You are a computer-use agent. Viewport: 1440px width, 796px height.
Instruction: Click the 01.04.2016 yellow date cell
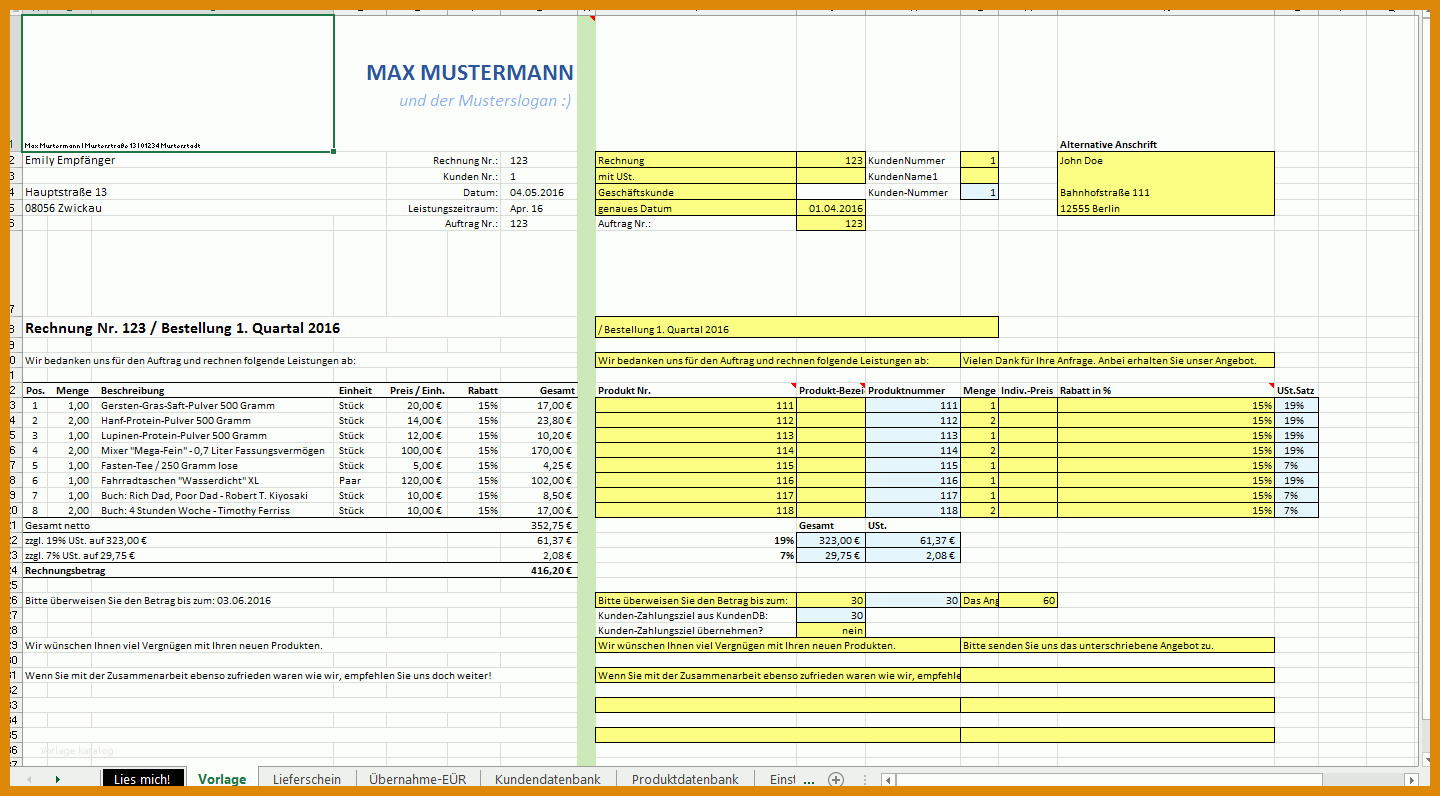[x=831, y=208]
